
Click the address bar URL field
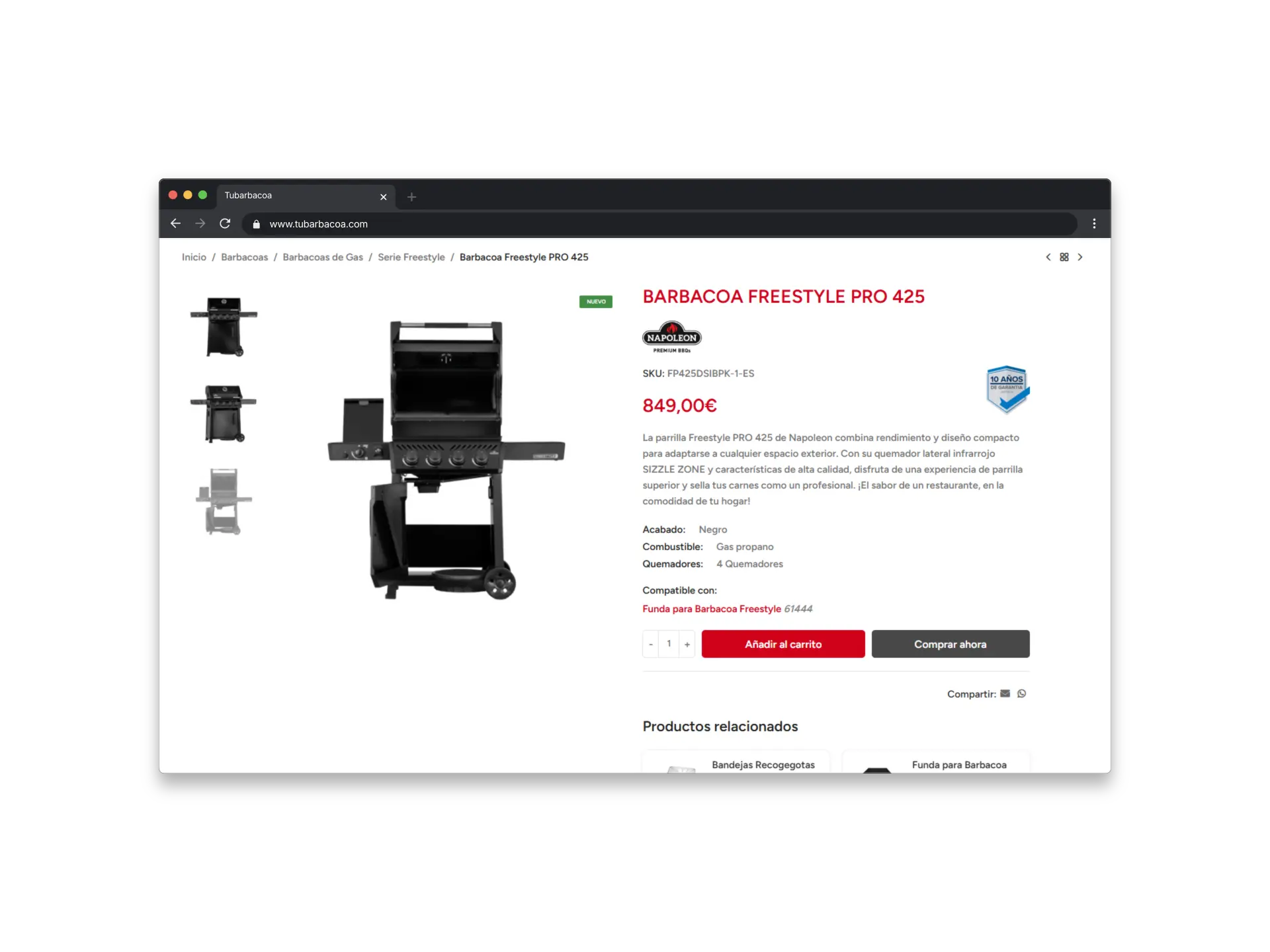(x=660, y=224)
